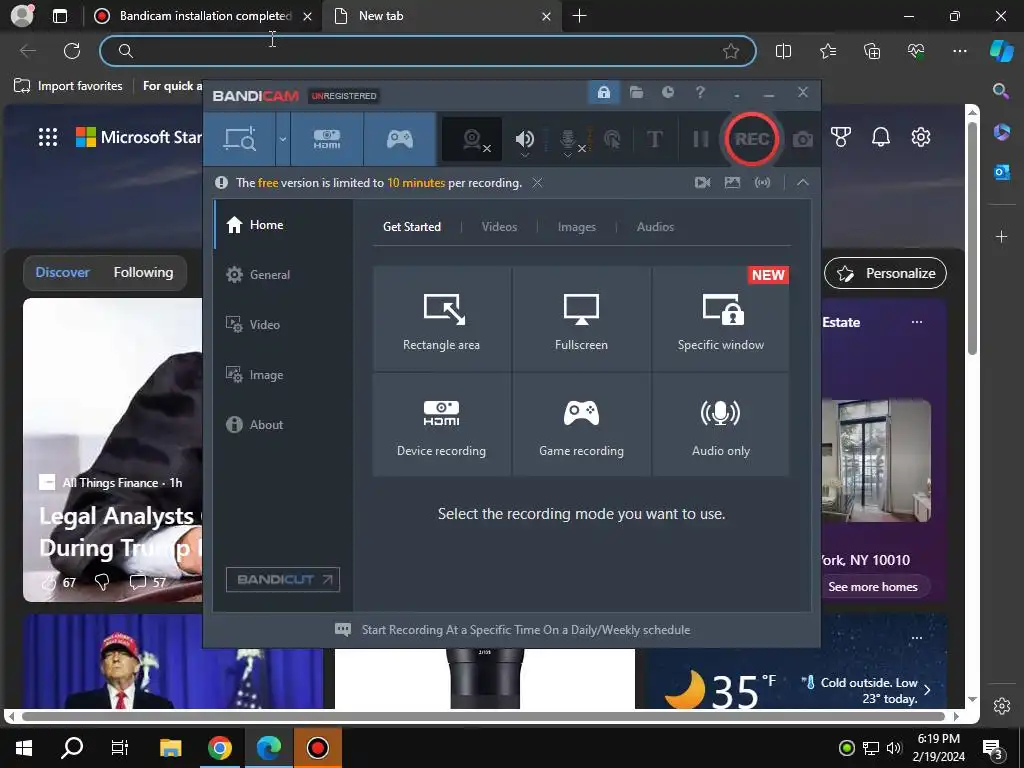Switch to the Get Started tab
This screenshot has height=768, width=1024.
coord(411,227)
